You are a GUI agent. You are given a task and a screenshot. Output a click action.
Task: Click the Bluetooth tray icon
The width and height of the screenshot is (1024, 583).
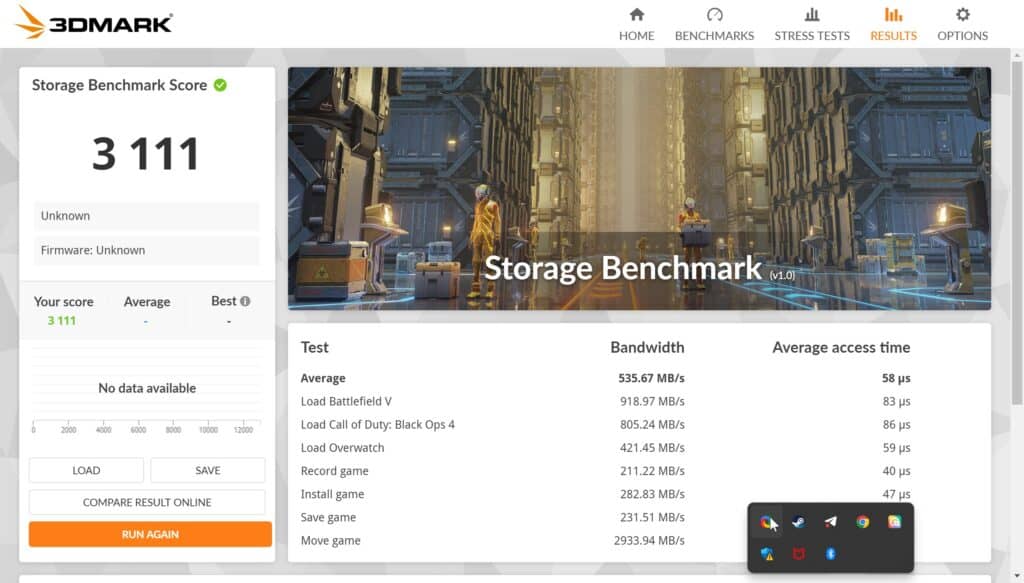(830, 554)
